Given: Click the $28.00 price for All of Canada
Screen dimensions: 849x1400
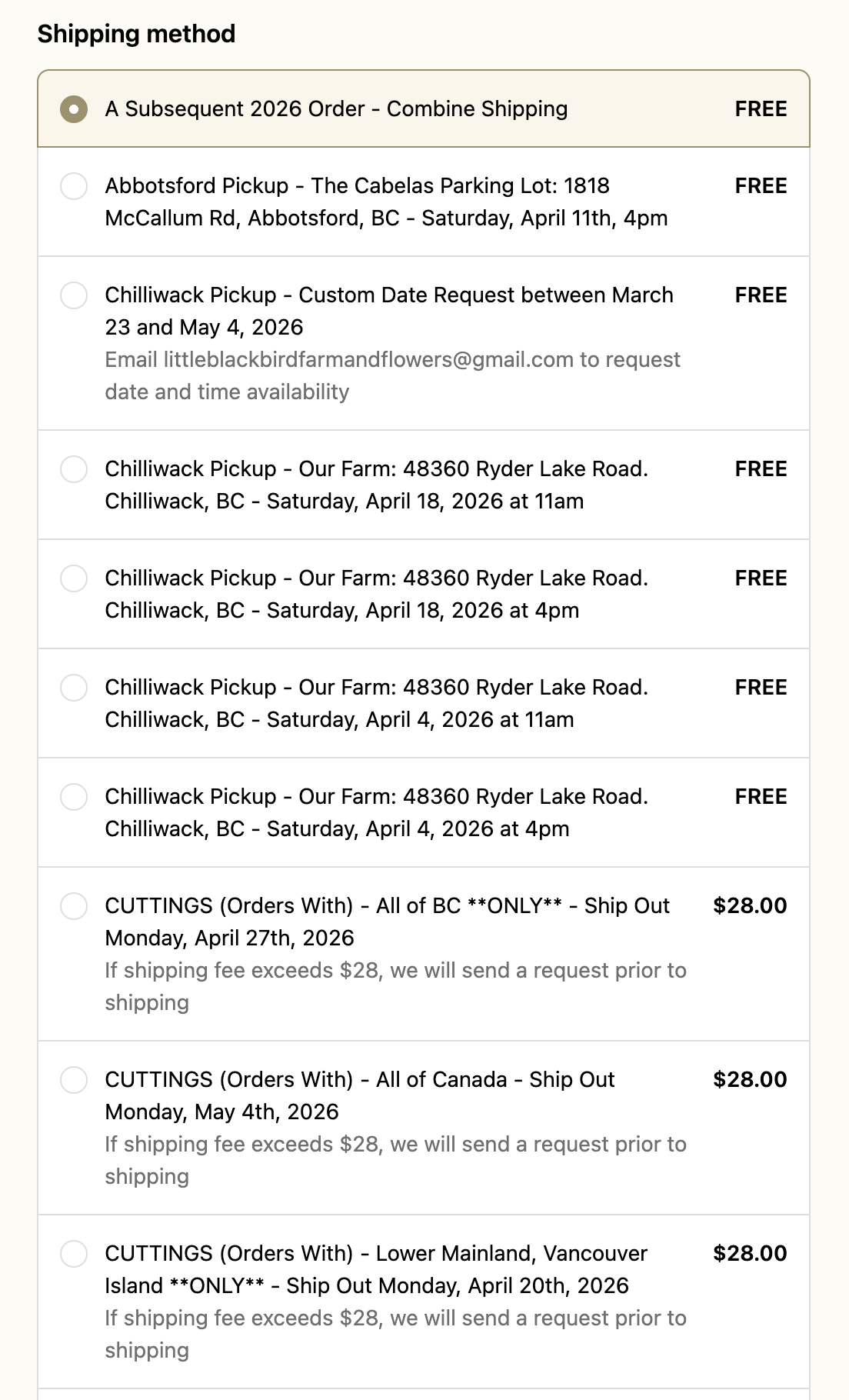Looking at the screenshot, I should [x=750, y=1080].
